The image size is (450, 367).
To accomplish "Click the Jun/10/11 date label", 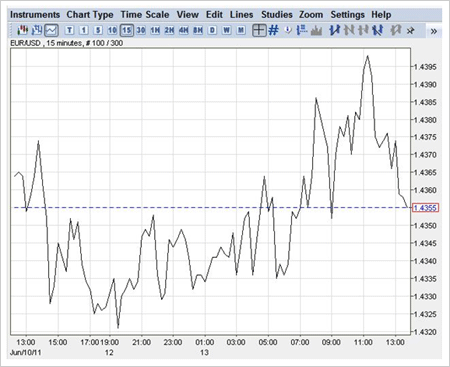I will pyautogui.click(x=26, y=352).
